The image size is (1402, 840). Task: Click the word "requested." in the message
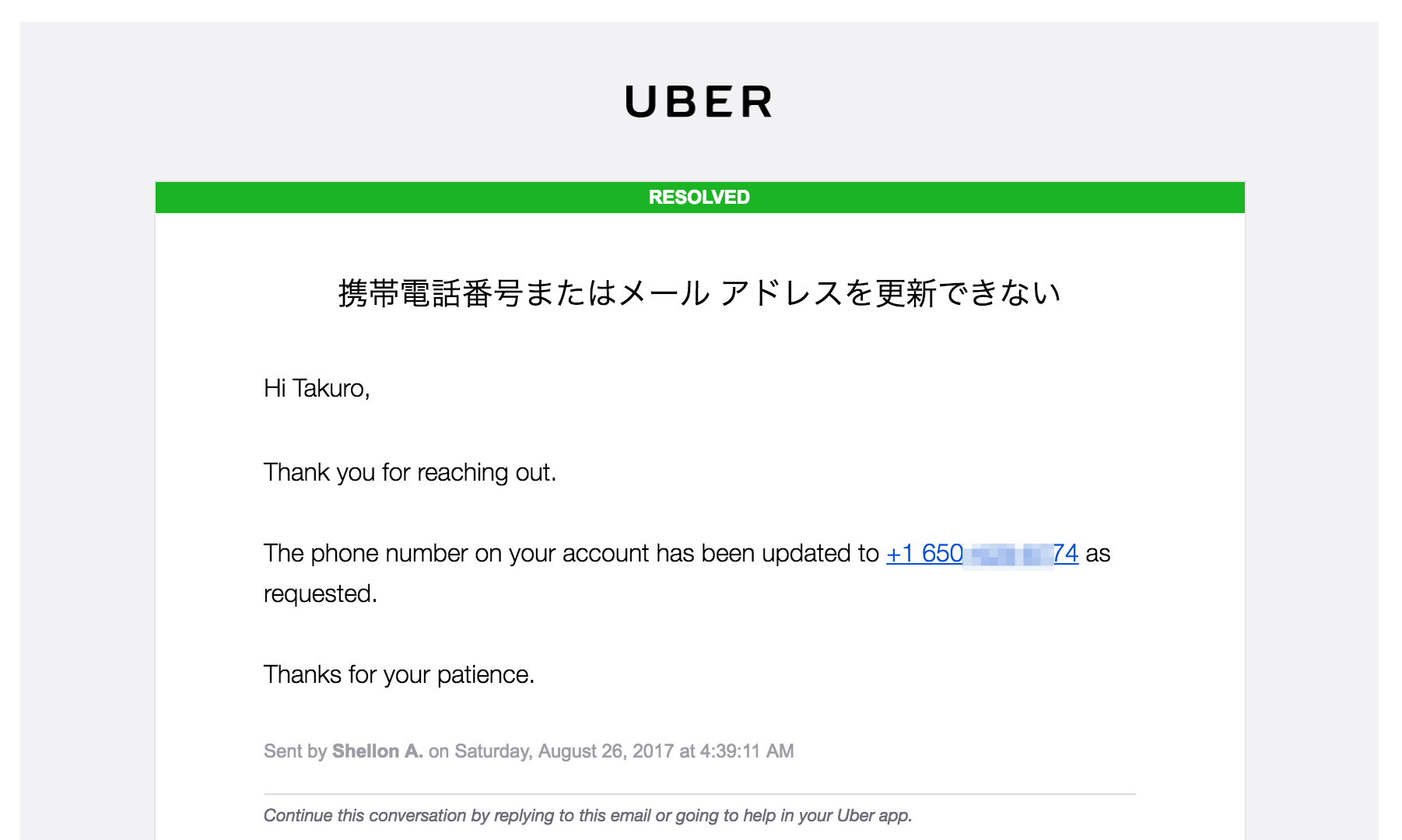click(320, 594)
